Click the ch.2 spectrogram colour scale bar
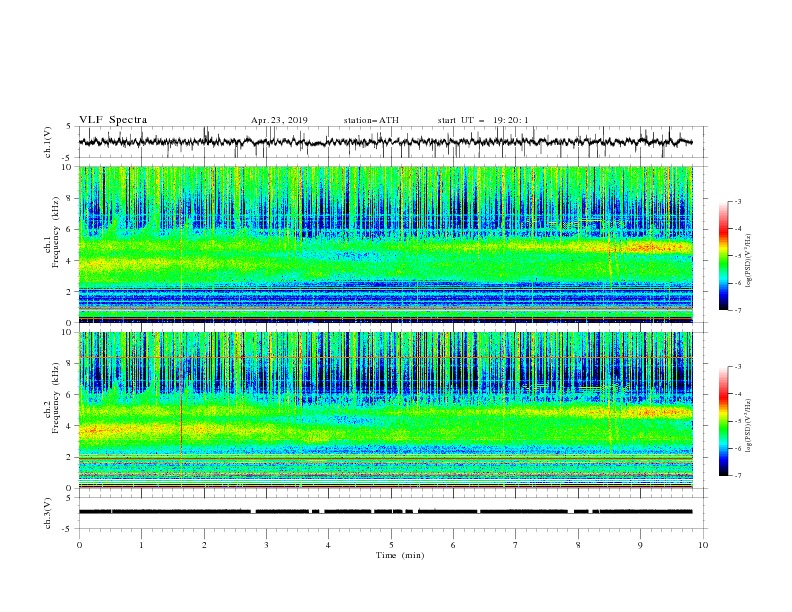Screen dimensions: 792x612 [724, 421]
